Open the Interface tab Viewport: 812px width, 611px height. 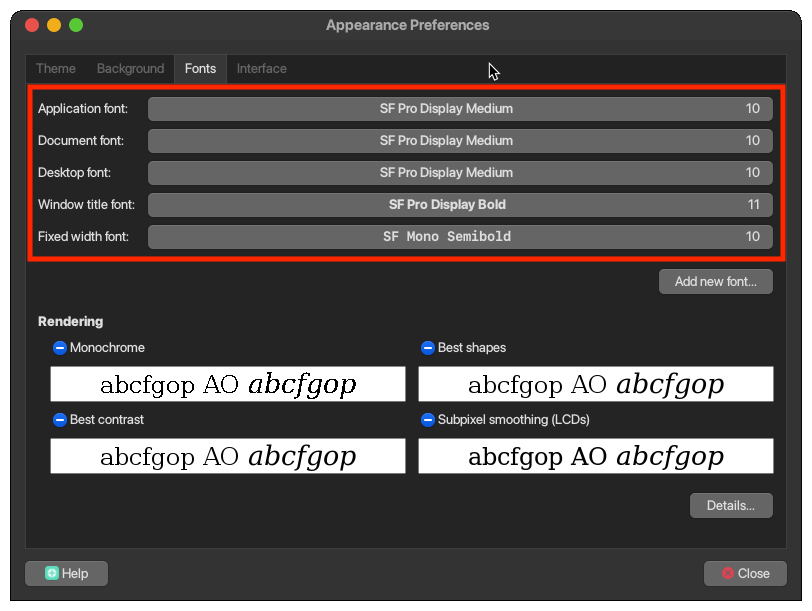click(262, 69)
